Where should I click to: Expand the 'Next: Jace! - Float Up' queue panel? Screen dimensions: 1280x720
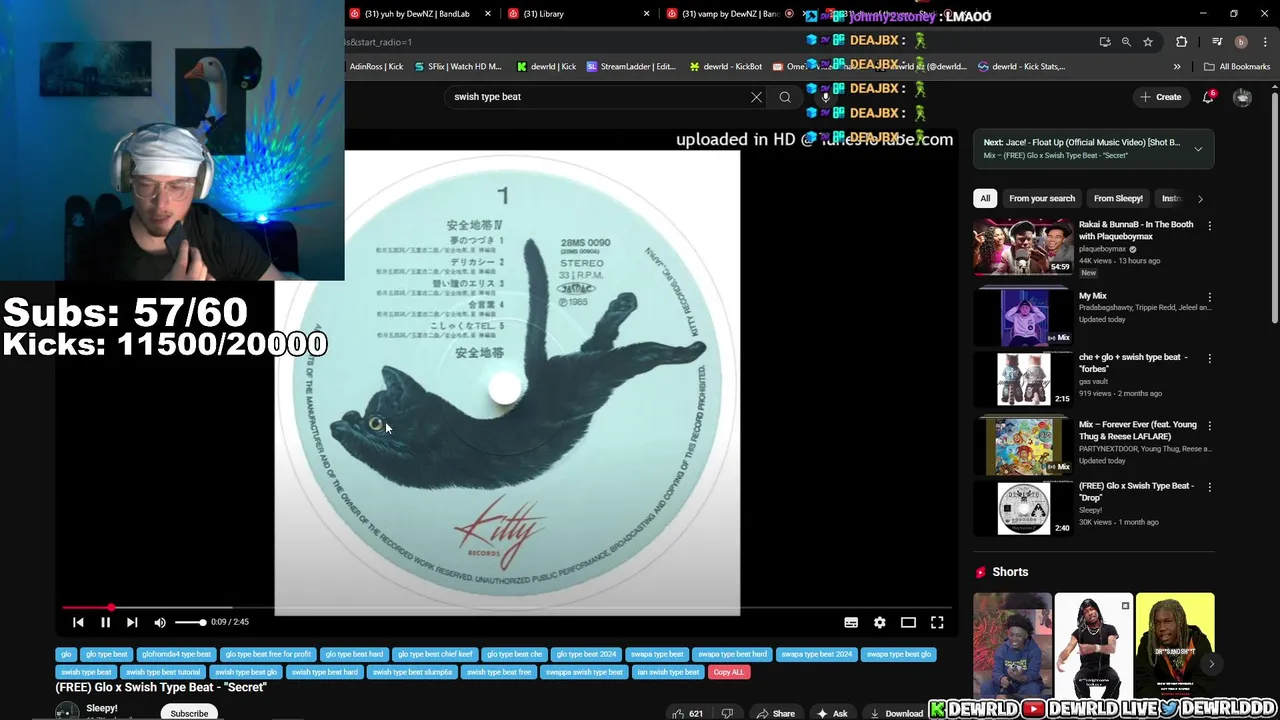tap(1198, 149)
